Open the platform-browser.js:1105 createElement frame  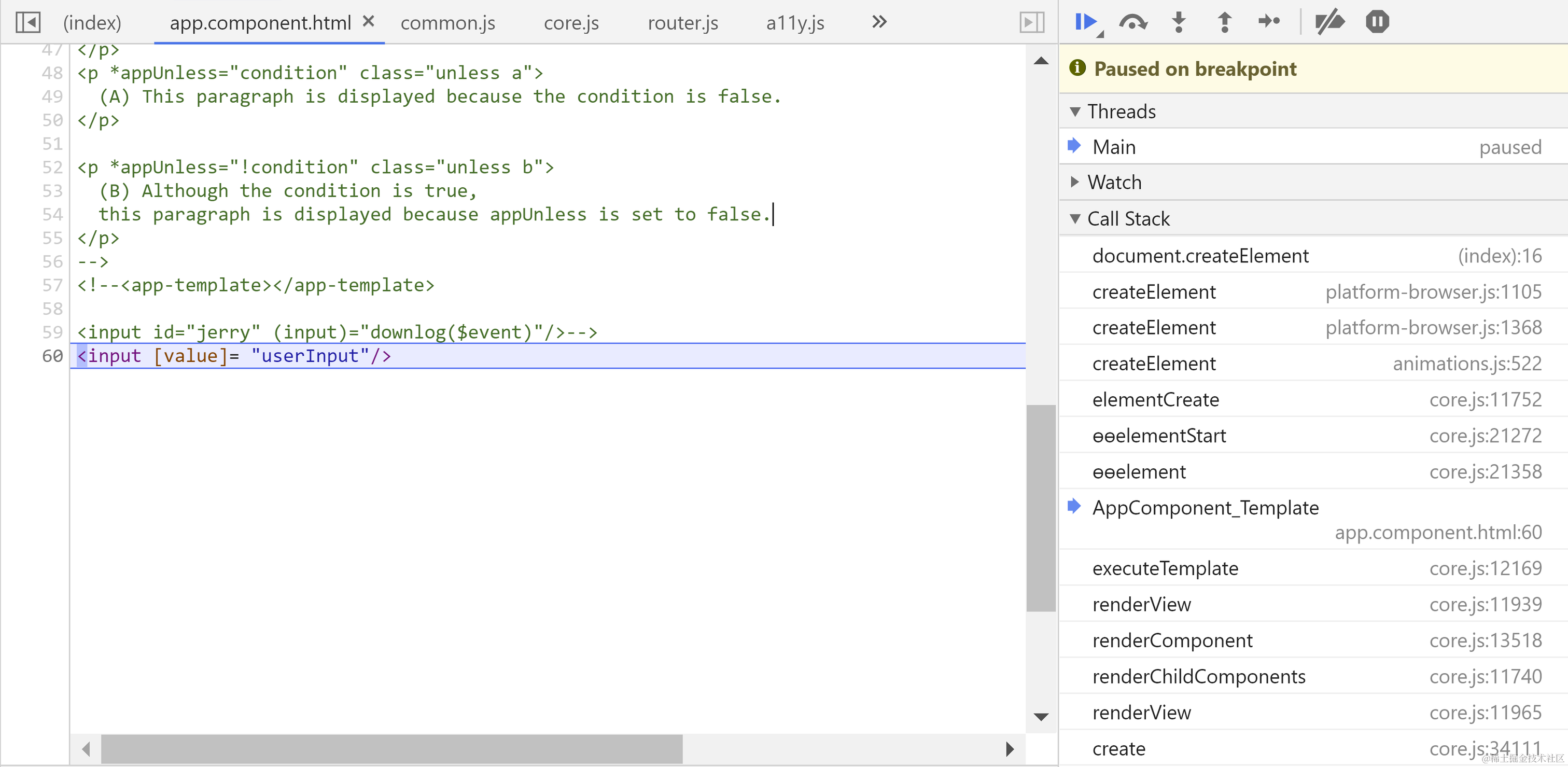[1154, 292]
